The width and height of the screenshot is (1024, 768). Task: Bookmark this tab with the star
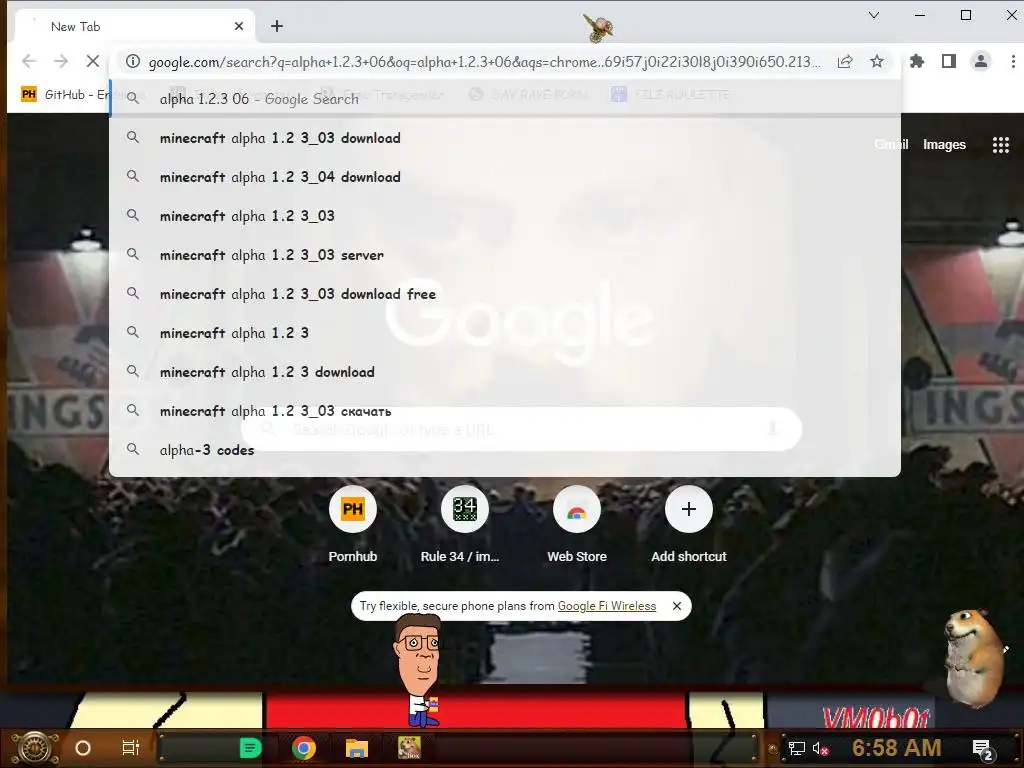876,61
